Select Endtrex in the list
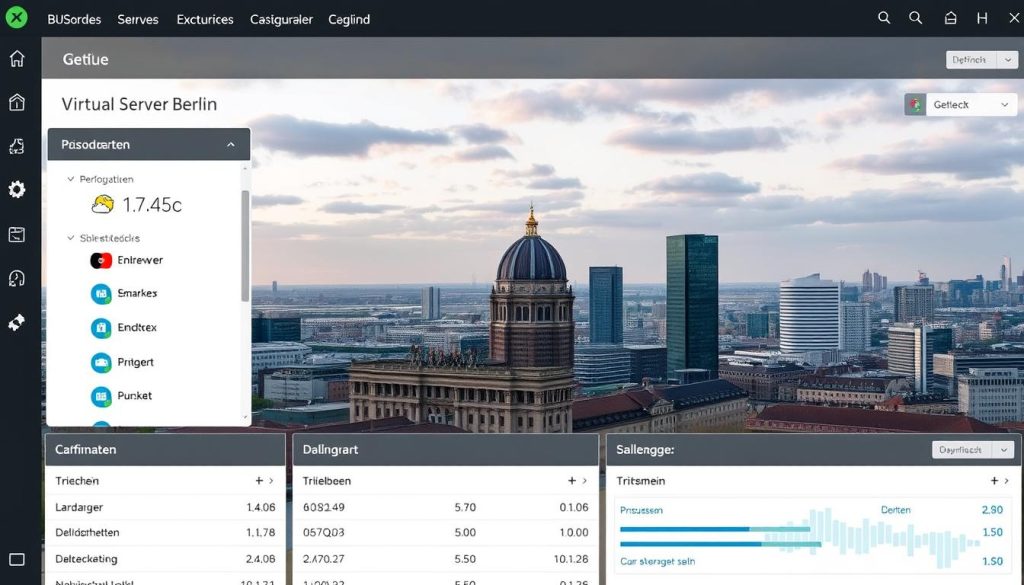The width and height of the screenshot is (1024, 585). point(137,327)
